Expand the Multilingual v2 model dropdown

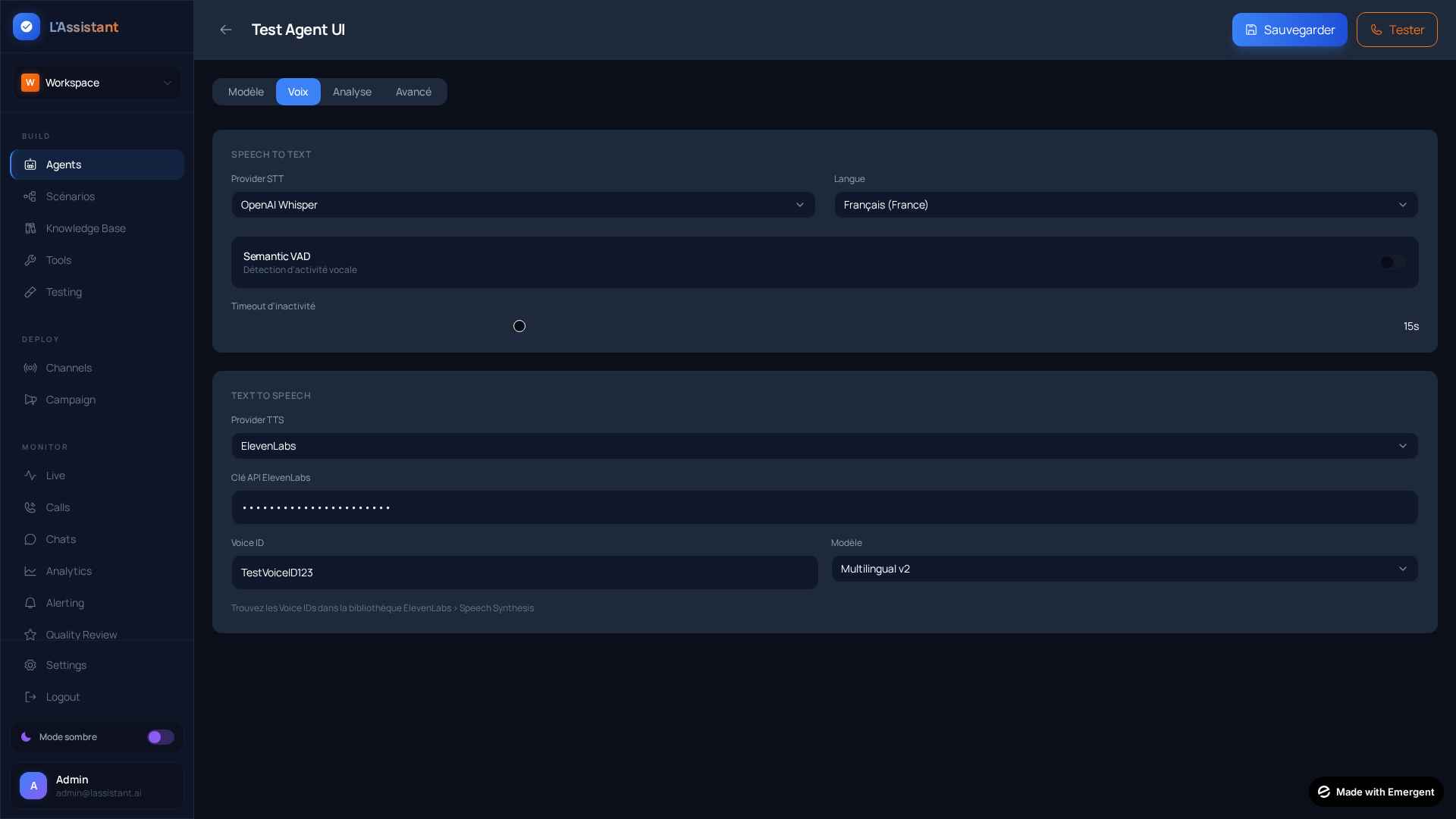1124,569
